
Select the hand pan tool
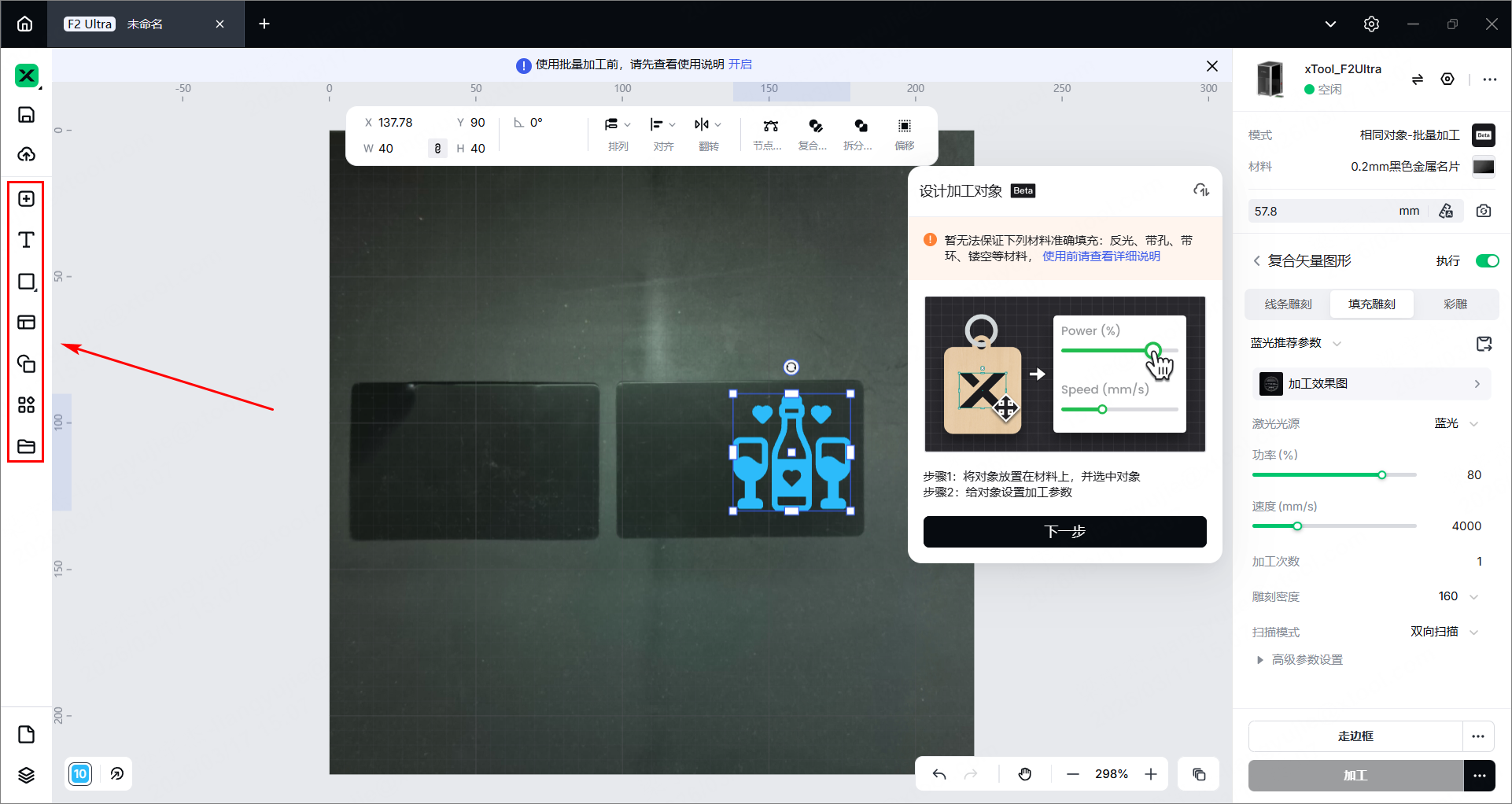1024,774
